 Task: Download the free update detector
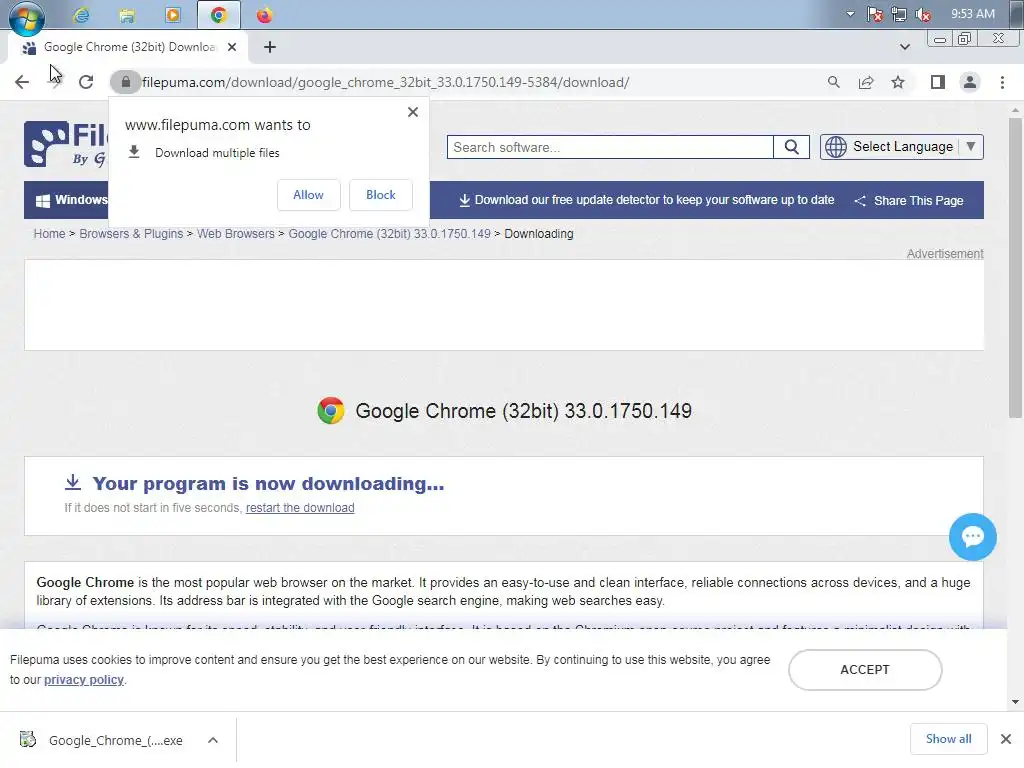tap(647, 200)
